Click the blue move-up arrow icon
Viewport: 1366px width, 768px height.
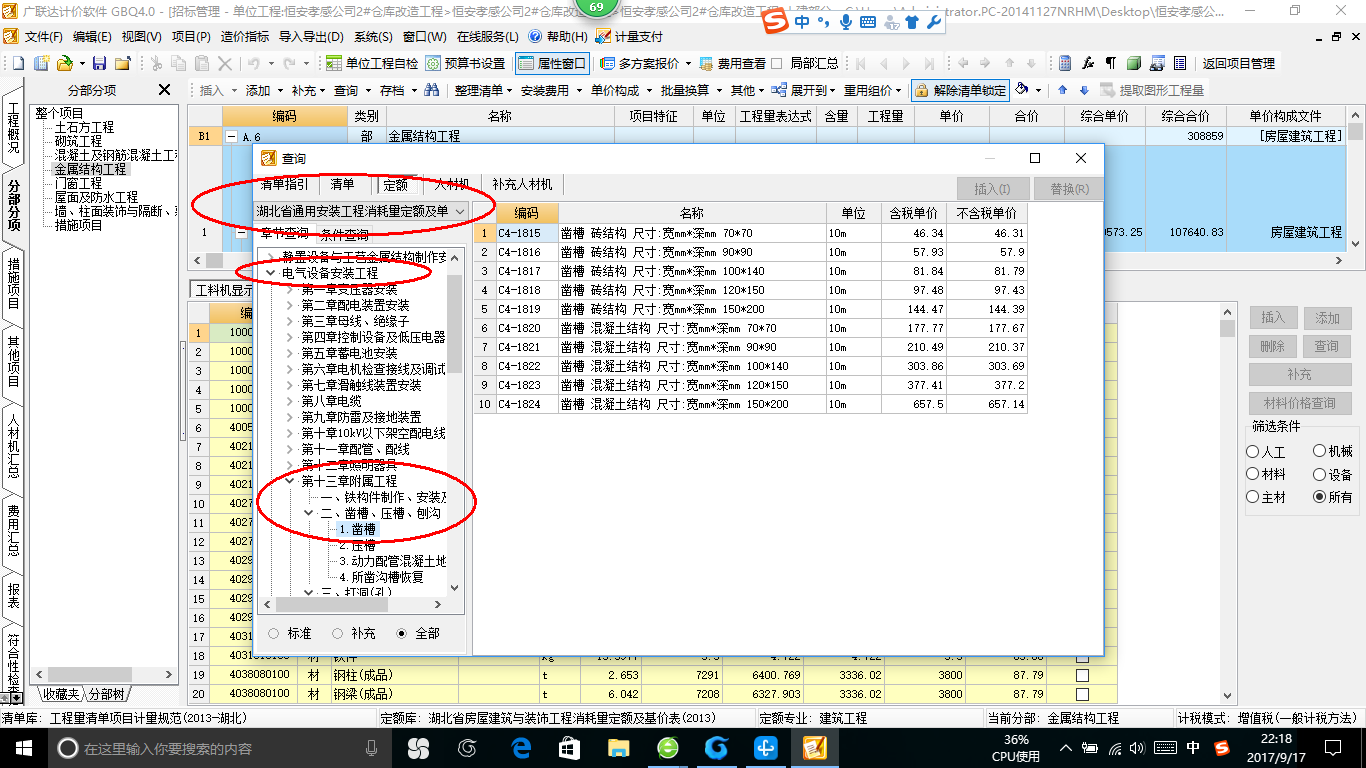tap(1063, 90)
